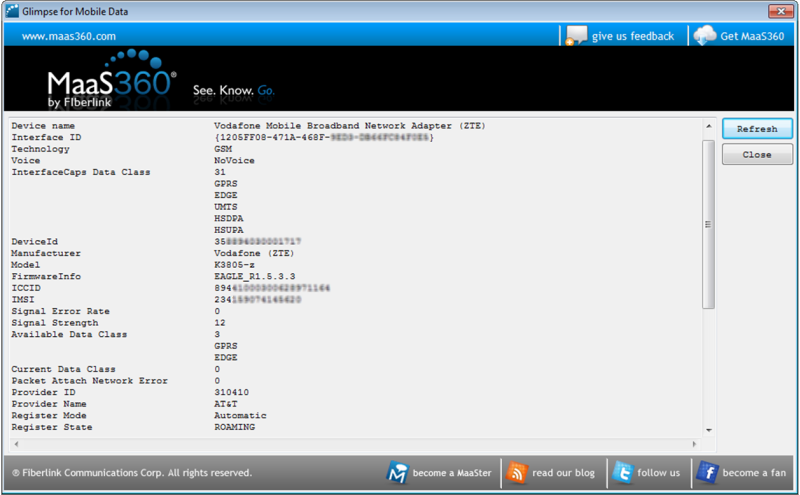Screen dimensions: 800x495
Task: Click the Manufacturer value Vodafone (ZTE)
Action: click(254, 254)
